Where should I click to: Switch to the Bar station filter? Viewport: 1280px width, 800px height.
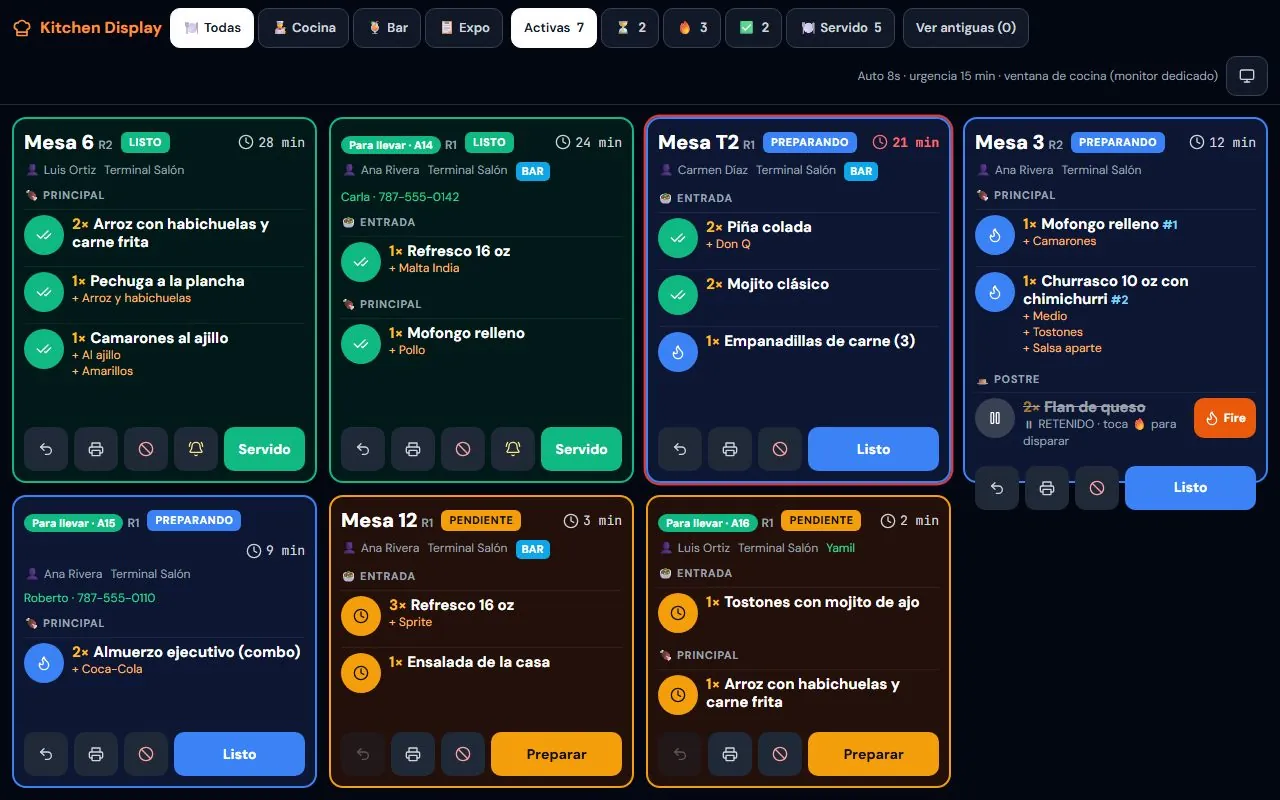click(x=387, y=28)
